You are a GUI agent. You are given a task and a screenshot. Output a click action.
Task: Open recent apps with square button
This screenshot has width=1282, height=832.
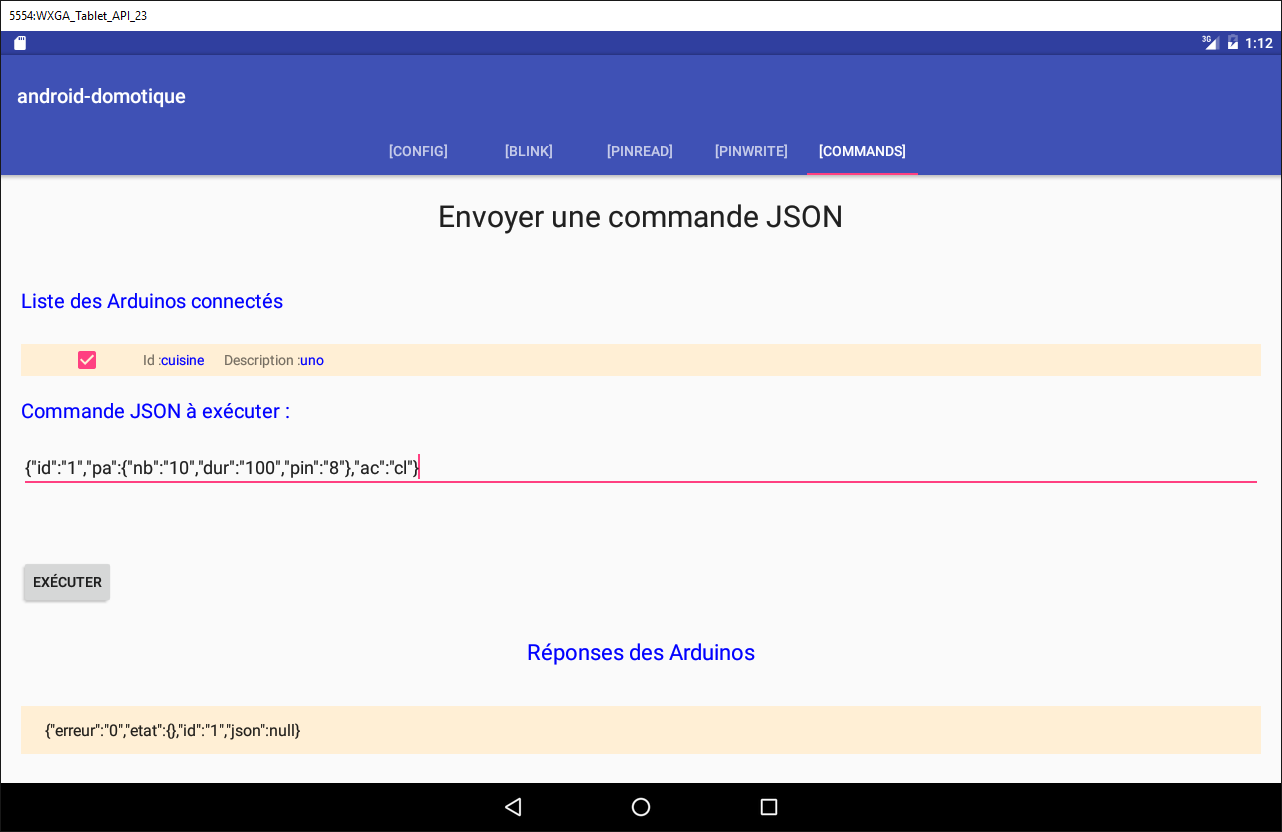(768, 807)
